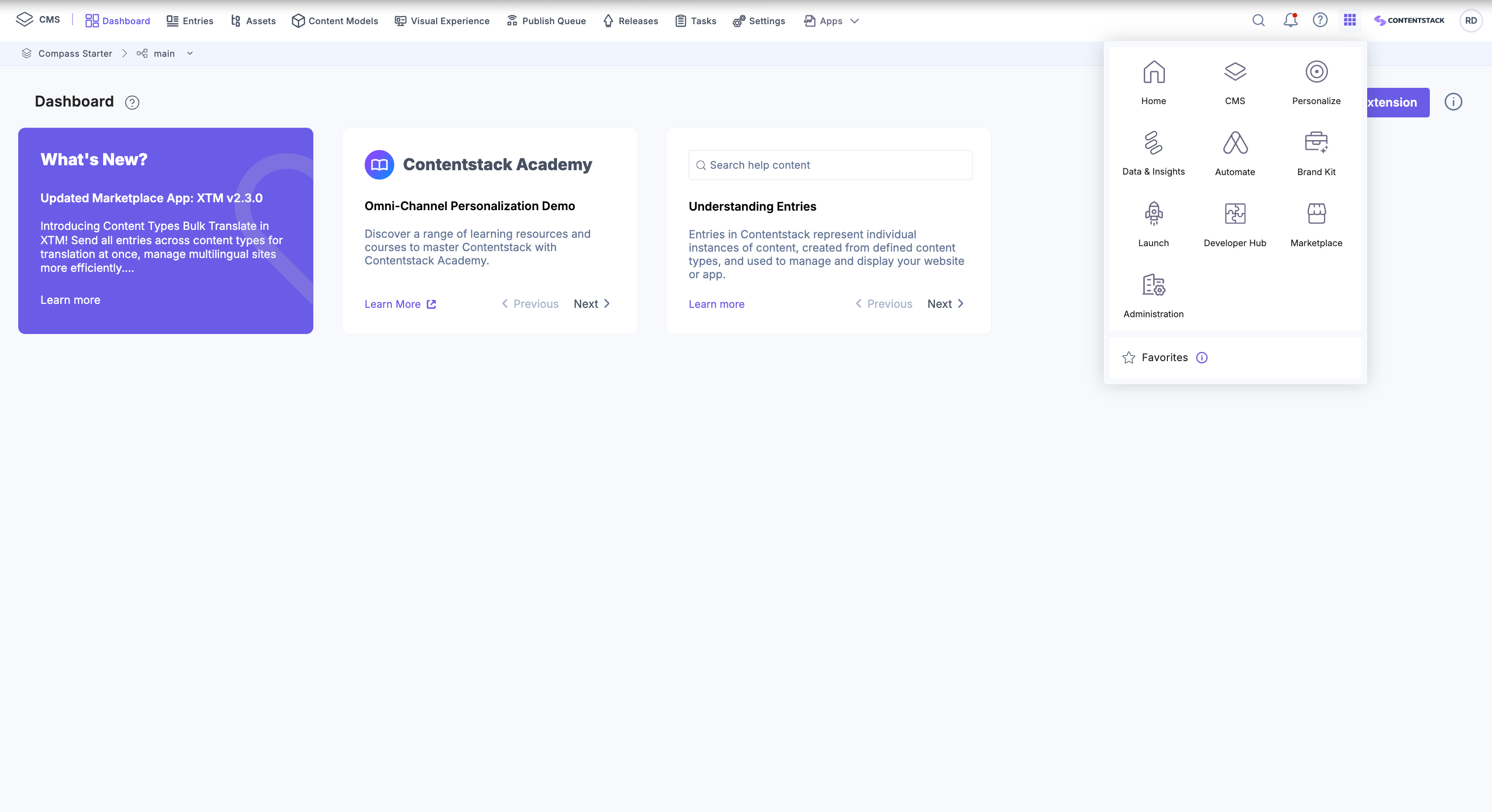
Task: Focus the Search help content field
Action: pyautogui.click(x=830, y=165)
